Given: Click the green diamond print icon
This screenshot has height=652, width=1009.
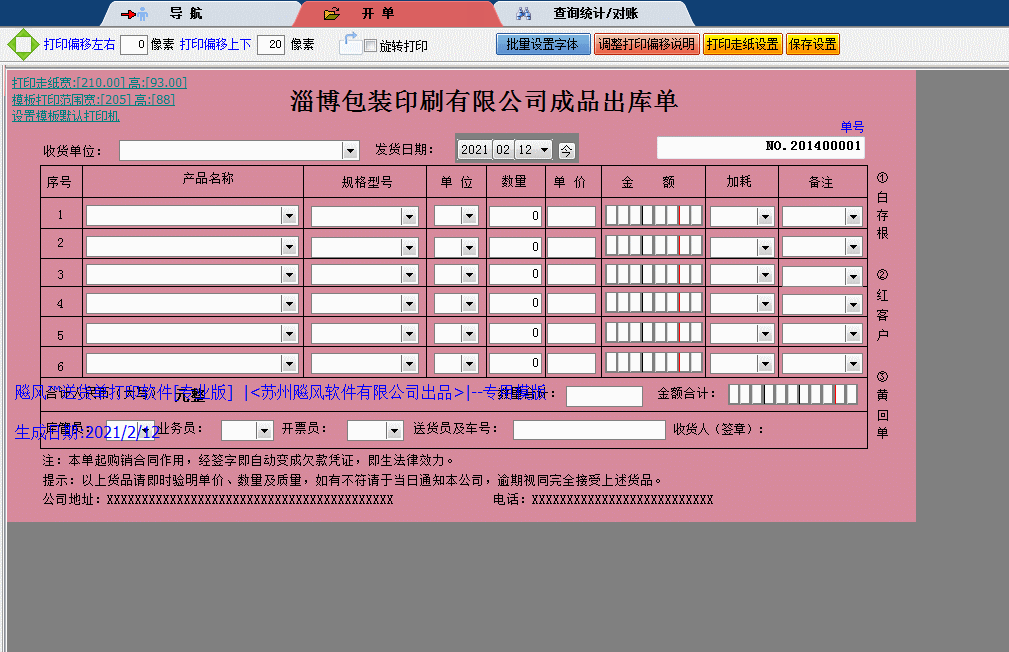Looking at the screenshot, I should (x=20, y=44).
